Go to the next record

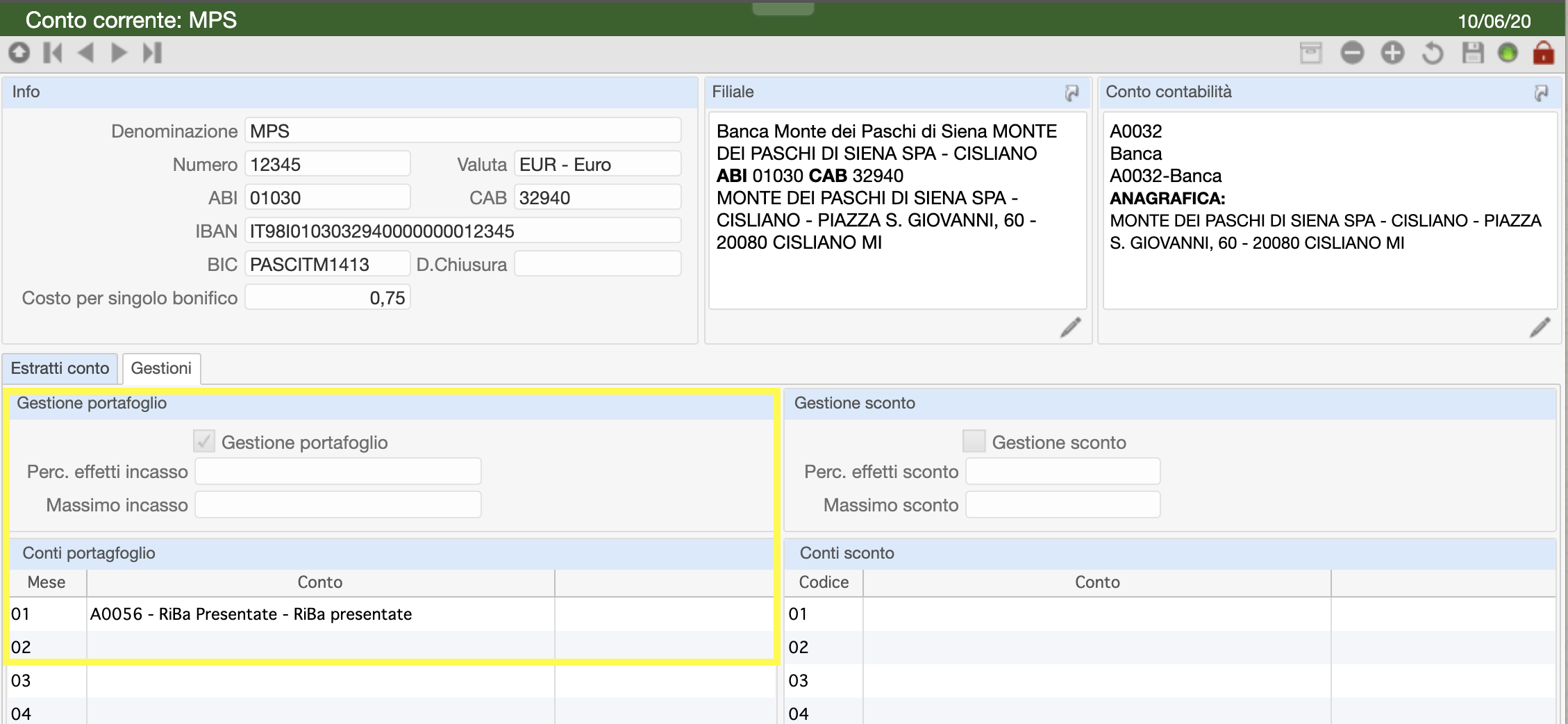(x=119, y=53)
